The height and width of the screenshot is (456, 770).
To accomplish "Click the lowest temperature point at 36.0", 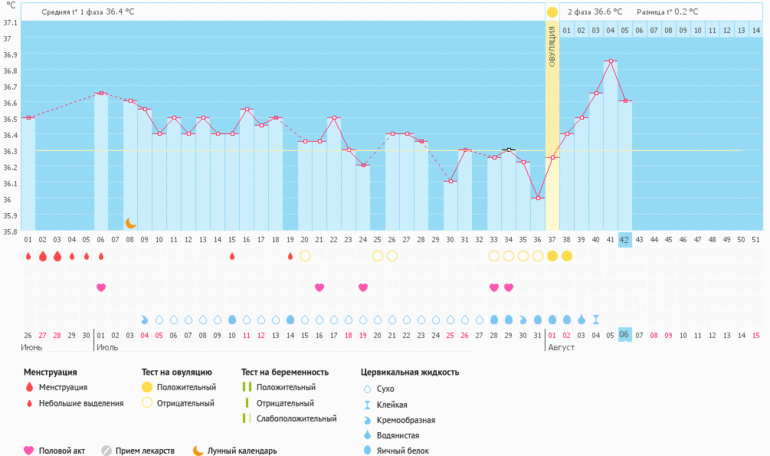I will tap(538, 198).
